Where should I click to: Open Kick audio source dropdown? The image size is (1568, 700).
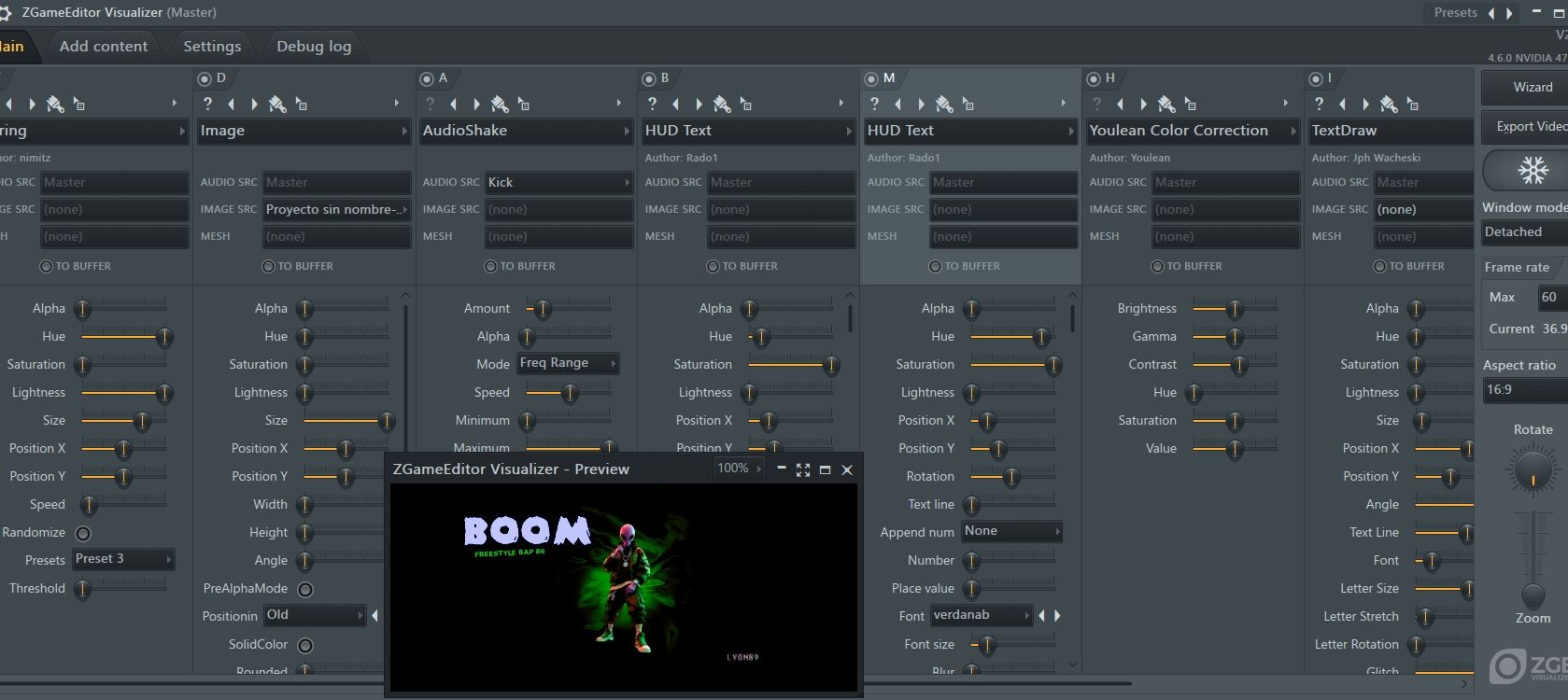pyautogui.click(x=558, y=182)
